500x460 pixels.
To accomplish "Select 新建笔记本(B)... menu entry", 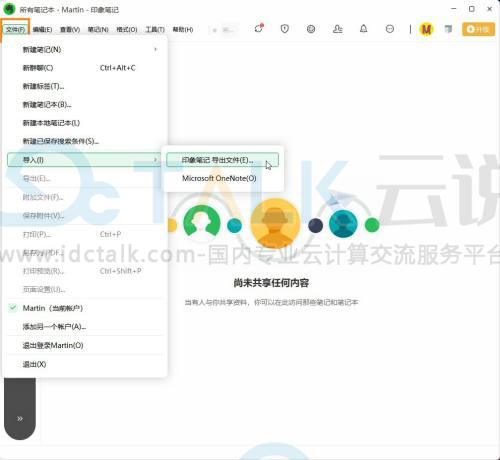I will tap(84, 105).
